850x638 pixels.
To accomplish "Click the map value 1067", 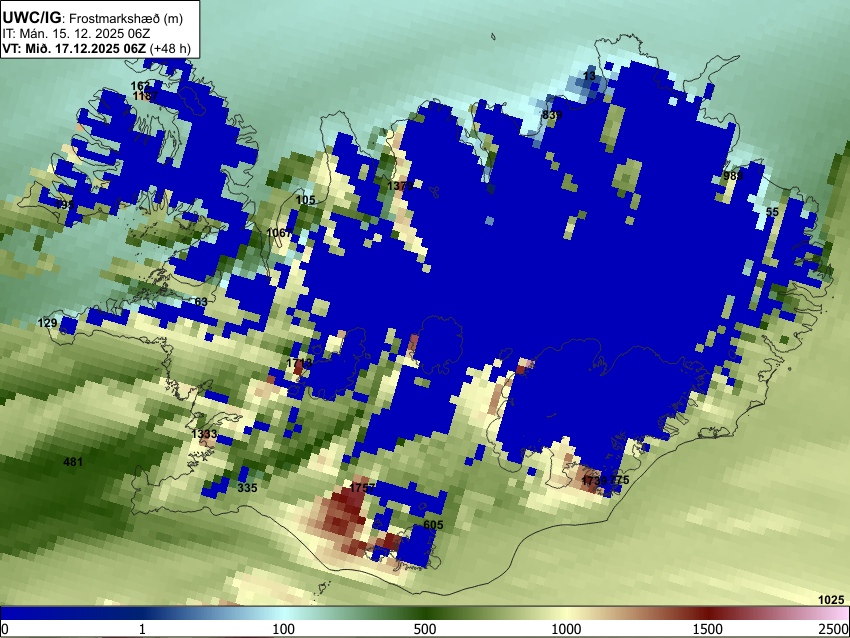I will 279,233.
